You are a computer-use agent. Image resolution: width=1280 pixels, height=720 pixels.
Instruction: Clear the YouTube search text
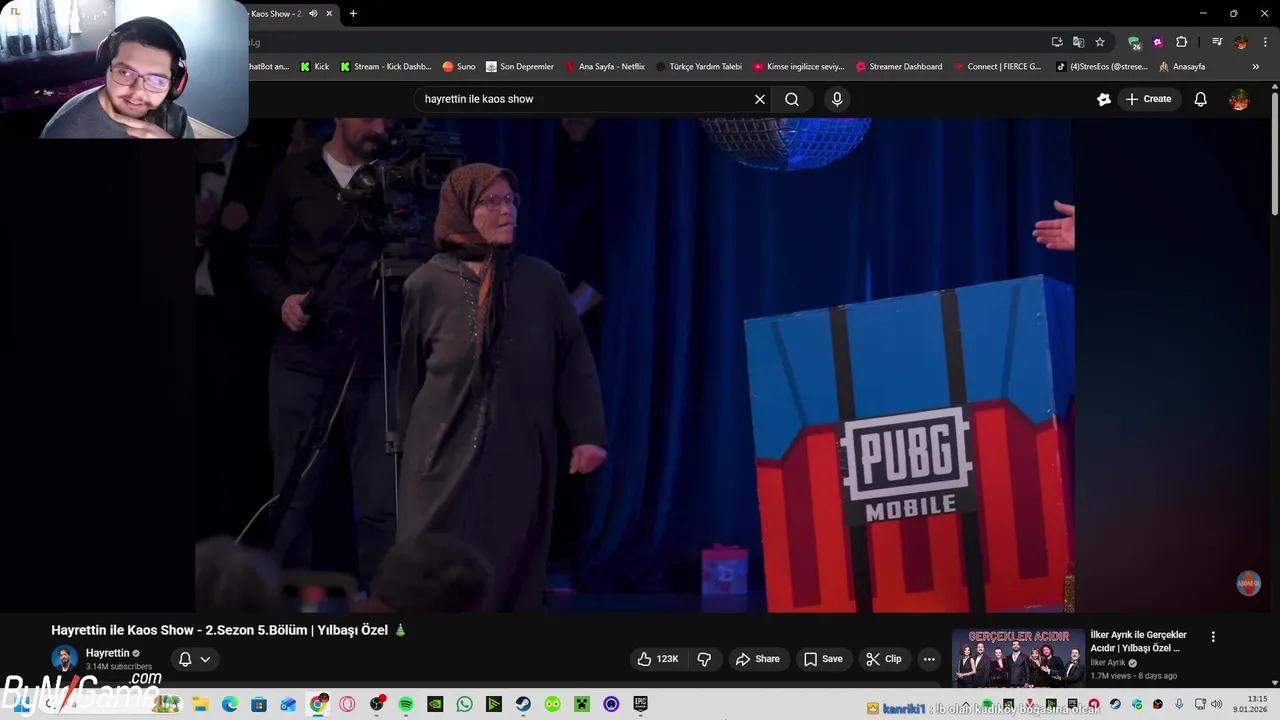pos(760,99)
